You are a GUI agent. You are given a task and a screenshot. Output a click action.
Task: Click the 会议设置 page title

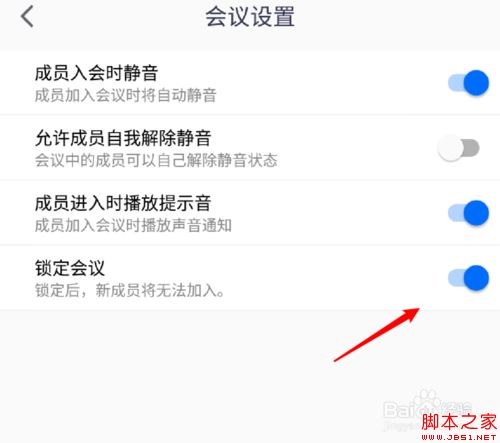click(x=250, y=17)
